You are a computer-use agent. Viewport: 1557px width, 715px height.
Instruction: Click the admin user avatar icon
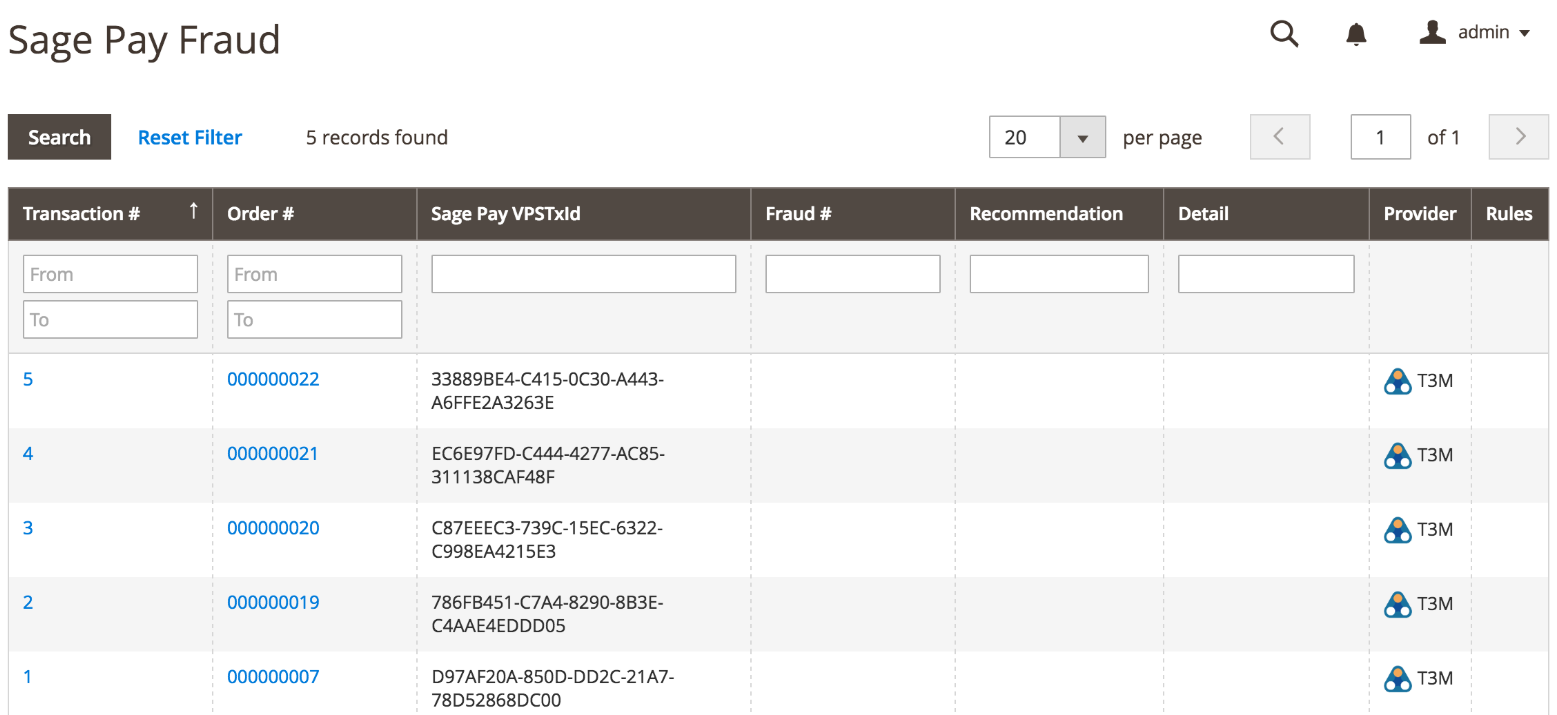[1433, 33]
